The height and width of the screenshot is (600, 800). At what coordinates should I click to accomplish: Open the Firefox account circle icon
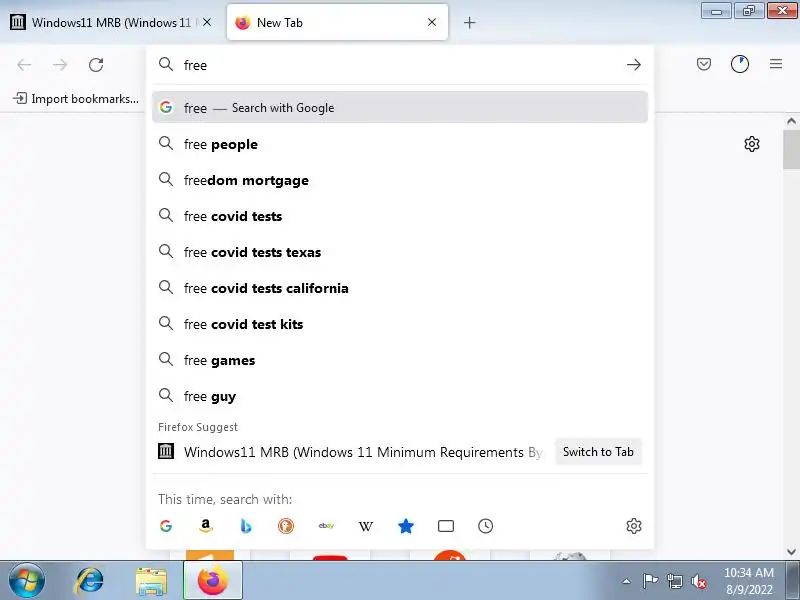tap(740, 64)
